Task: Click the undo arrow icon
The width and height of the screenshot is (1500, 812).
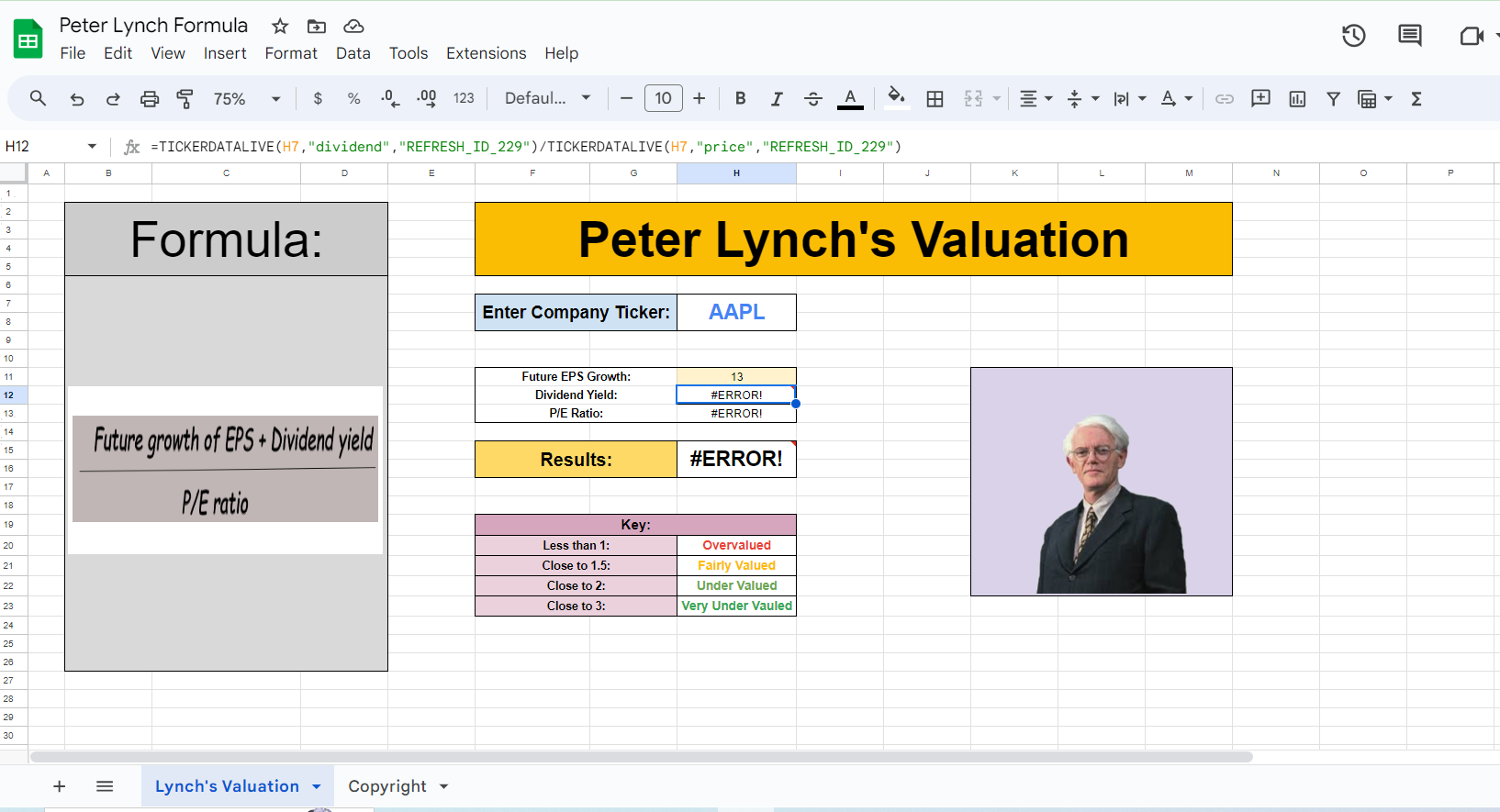Action: click(77, 99)
